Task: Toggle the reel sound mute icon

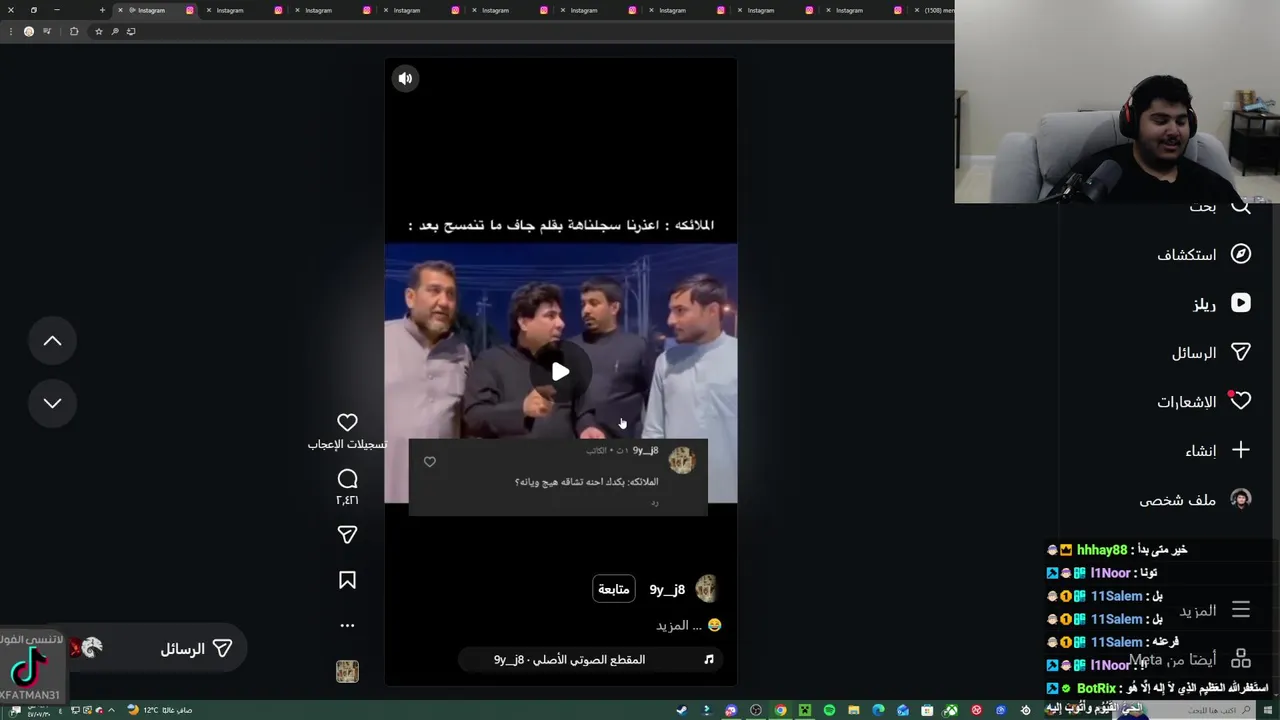Action: click(x=405, y=78)
